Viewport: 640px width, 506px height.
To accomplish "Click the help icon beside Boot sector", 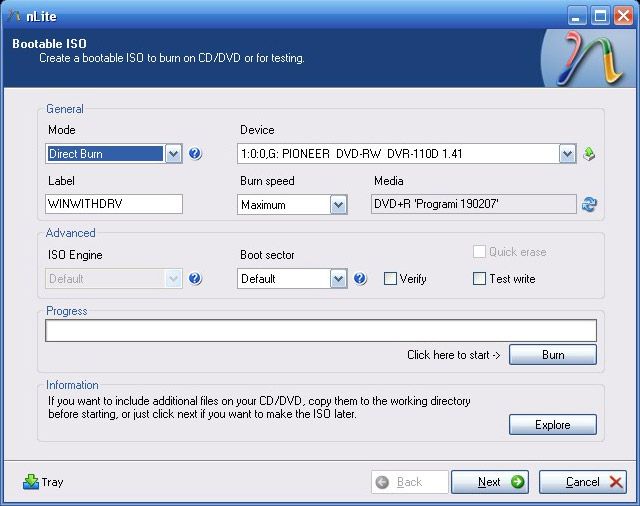I will (x=360, y=279).
